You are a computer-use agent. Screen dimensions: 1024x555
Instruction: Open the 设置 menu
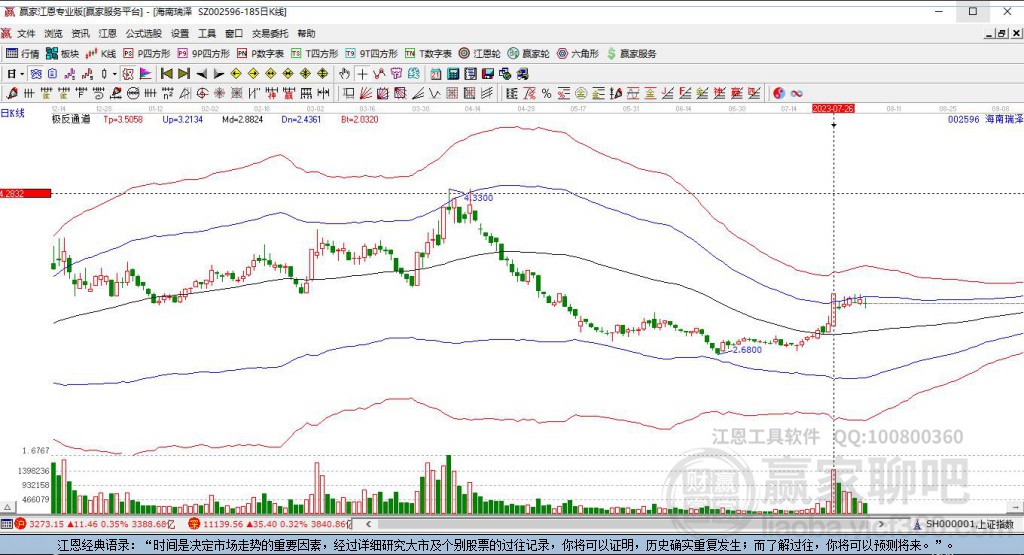click(x=180, y=33)
